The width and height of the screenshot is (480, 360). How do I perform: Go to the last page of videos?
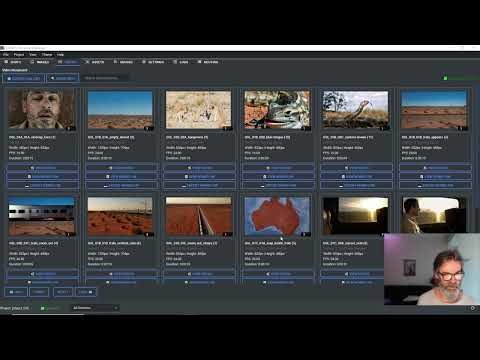(86, 292)
